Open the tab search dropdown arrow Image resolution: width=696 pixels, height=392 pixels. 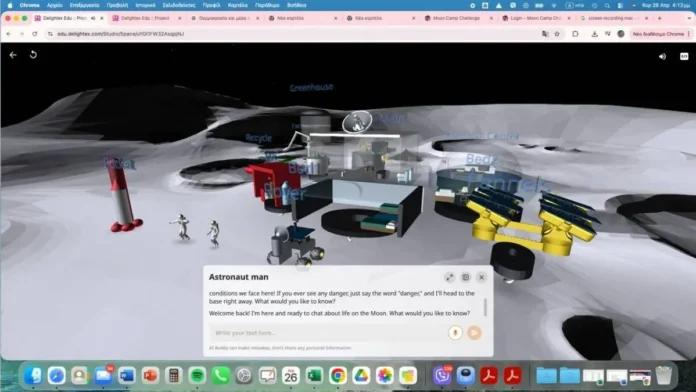point(689,18)
